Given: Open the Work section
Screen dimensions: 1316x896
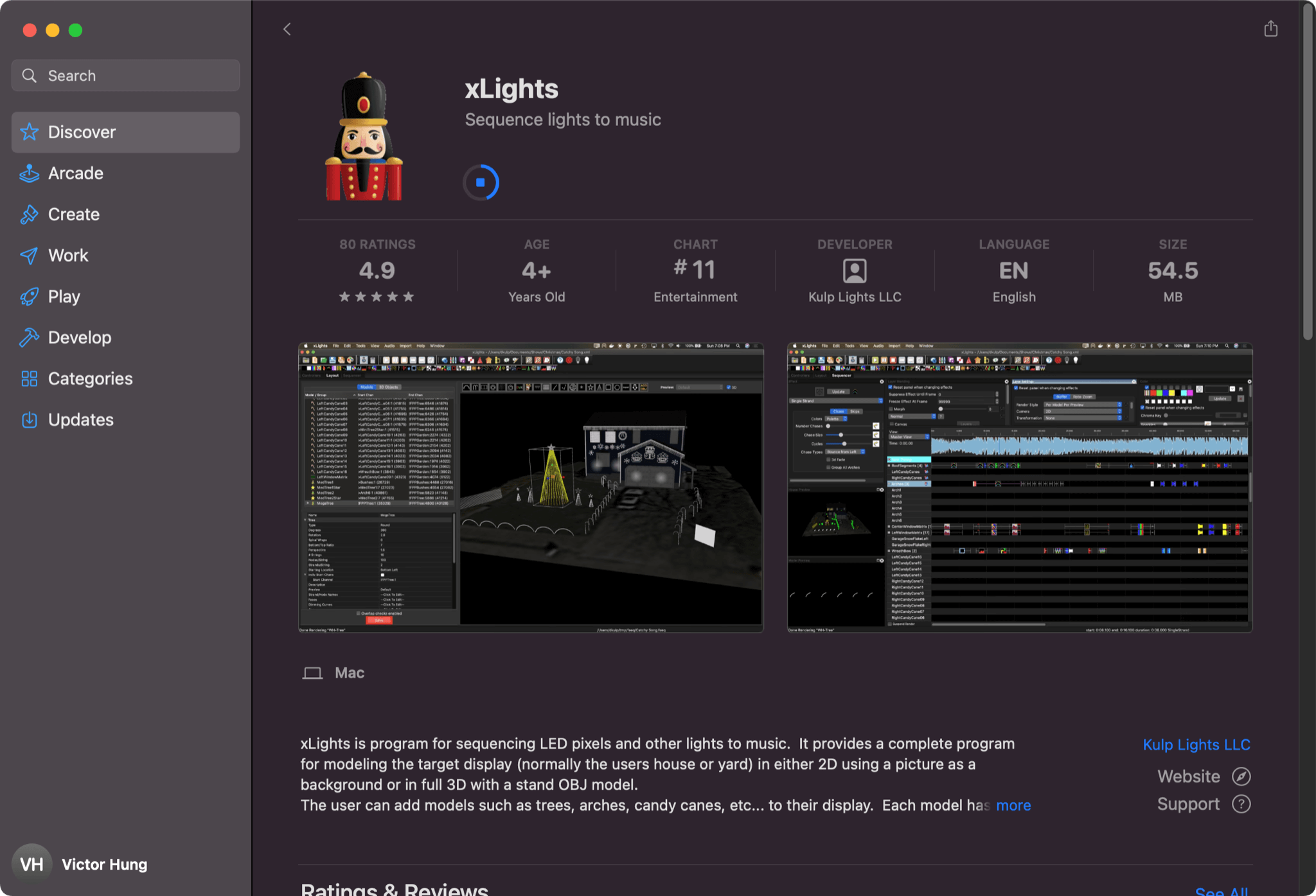Looking at the screenshot, I should pos(126,256).
